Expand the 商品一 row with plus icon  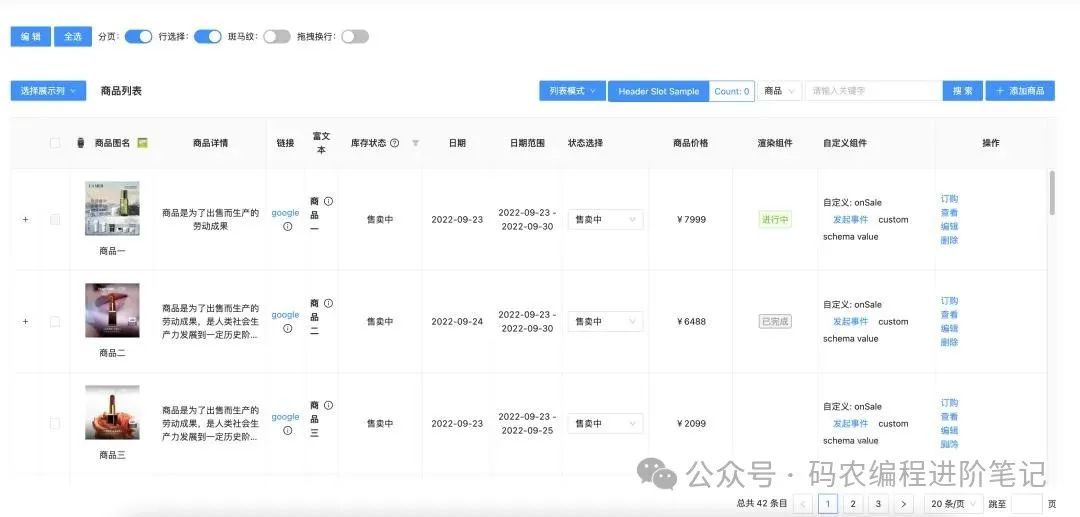coord(25,220)
